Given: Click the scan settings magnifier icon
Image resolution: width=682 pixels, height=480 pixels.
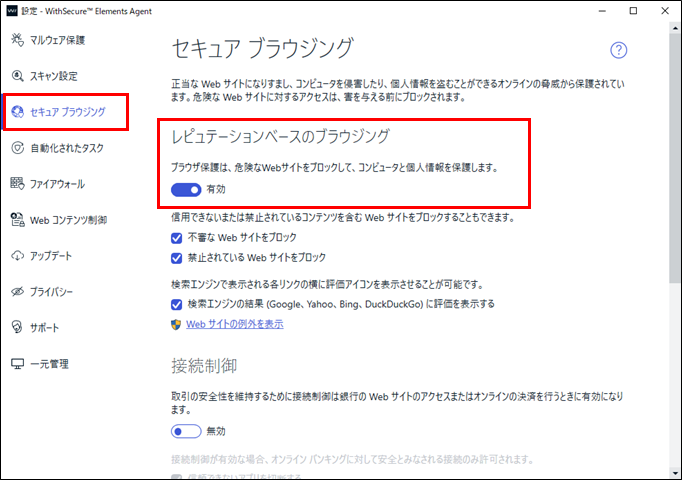Looking at the screenshot, I should pos(17,76).
